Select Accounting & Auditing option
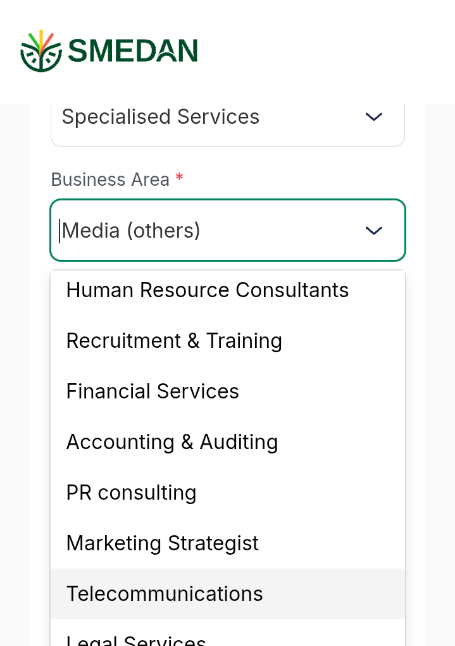455x646 pixels. (x=228, y=442)
